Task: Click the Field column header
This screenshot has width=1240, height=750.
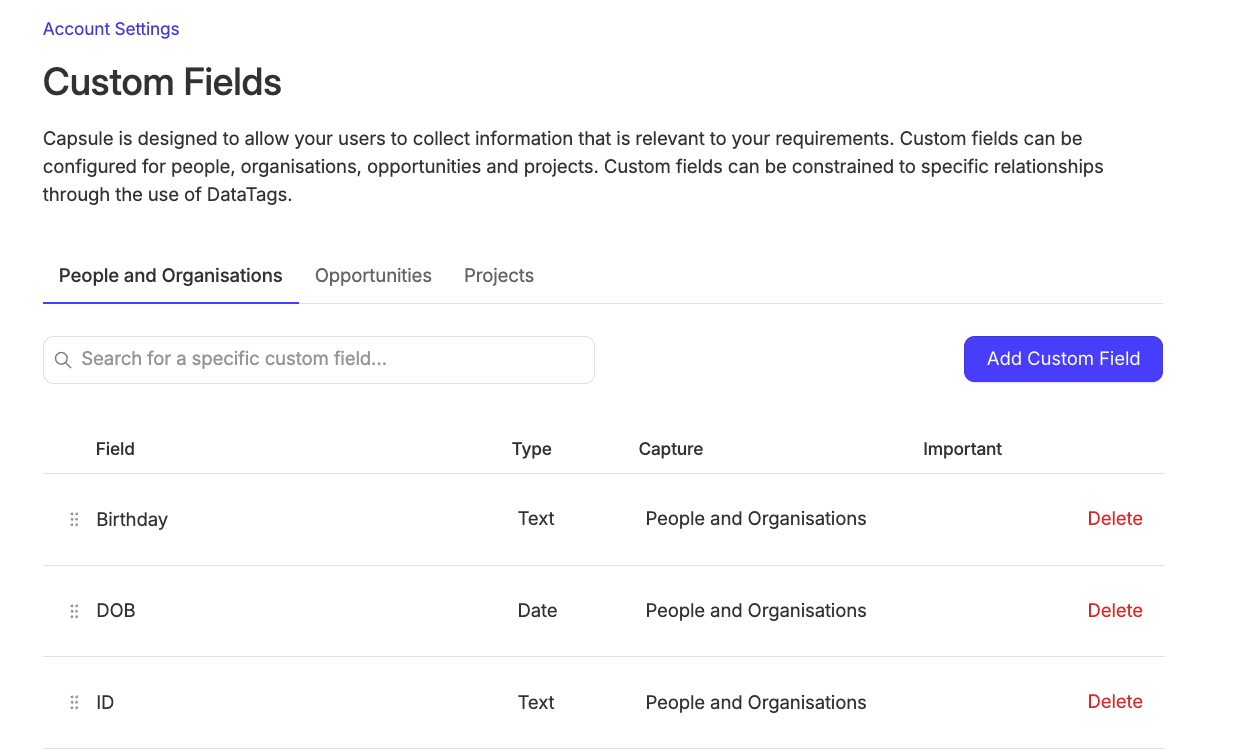Action: click(115, 449)
